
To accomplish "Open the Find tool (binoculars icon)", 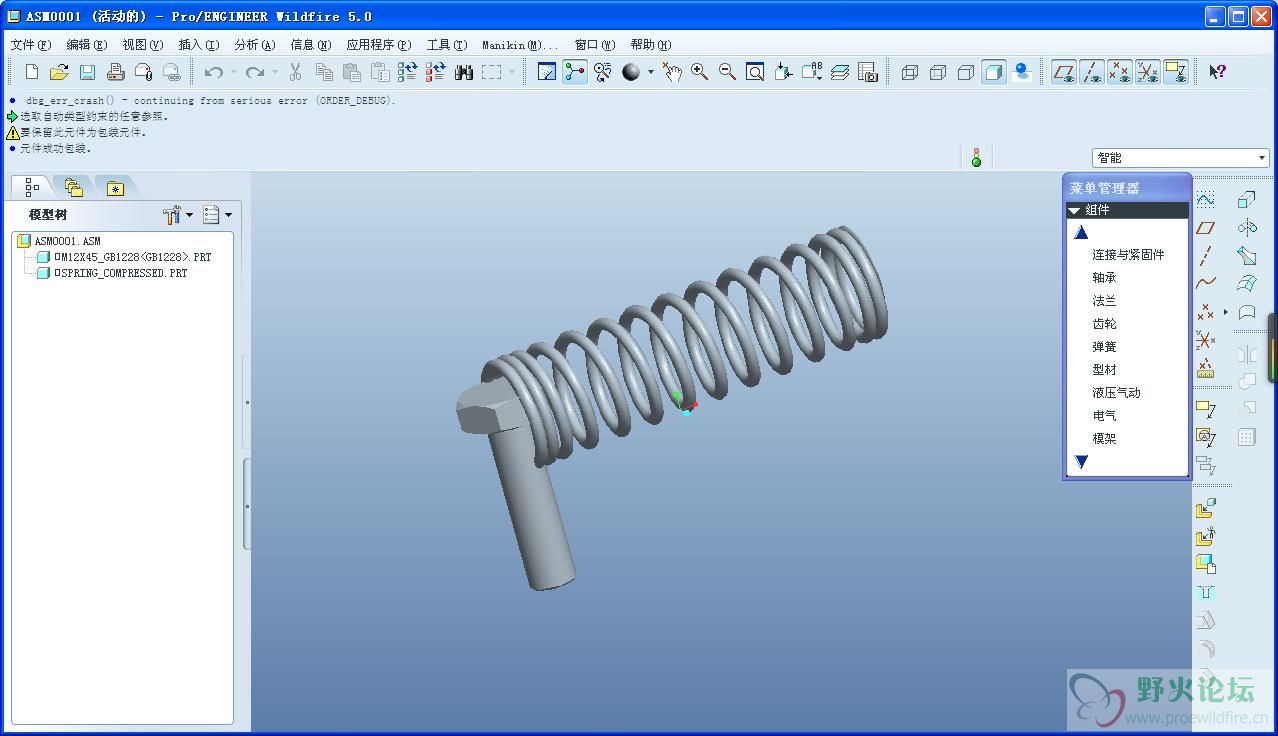I will coord(463,72).
